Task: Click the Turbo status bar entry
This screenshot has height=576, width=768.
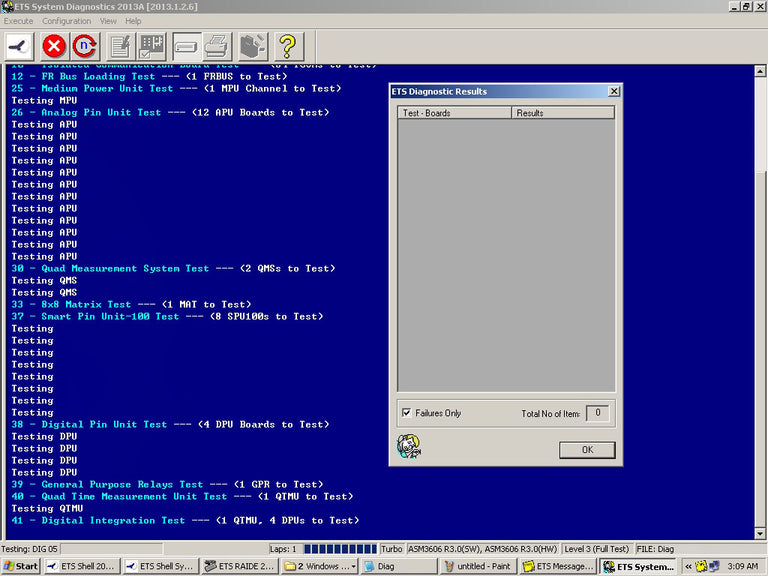Action: [x=391, y=549]
